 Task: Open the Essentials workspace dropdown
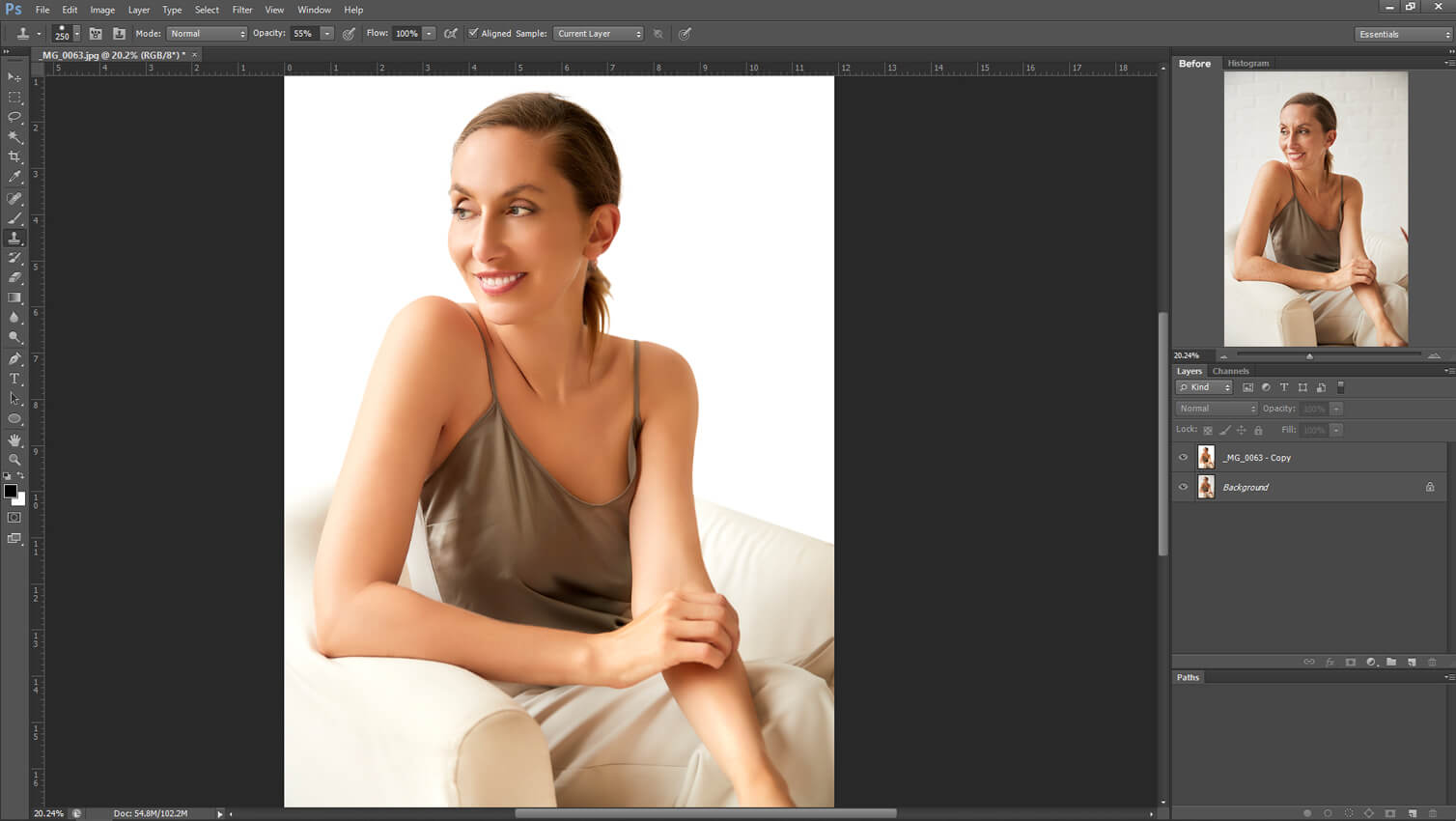click(x=1404, y=34)
